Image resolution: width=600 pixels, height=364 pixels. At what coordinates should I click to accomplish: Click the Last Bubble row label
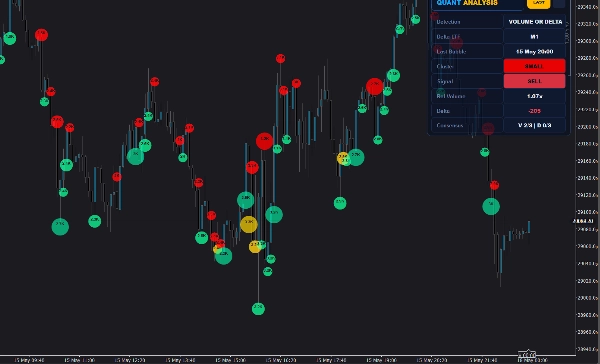[x=451, y=51]
